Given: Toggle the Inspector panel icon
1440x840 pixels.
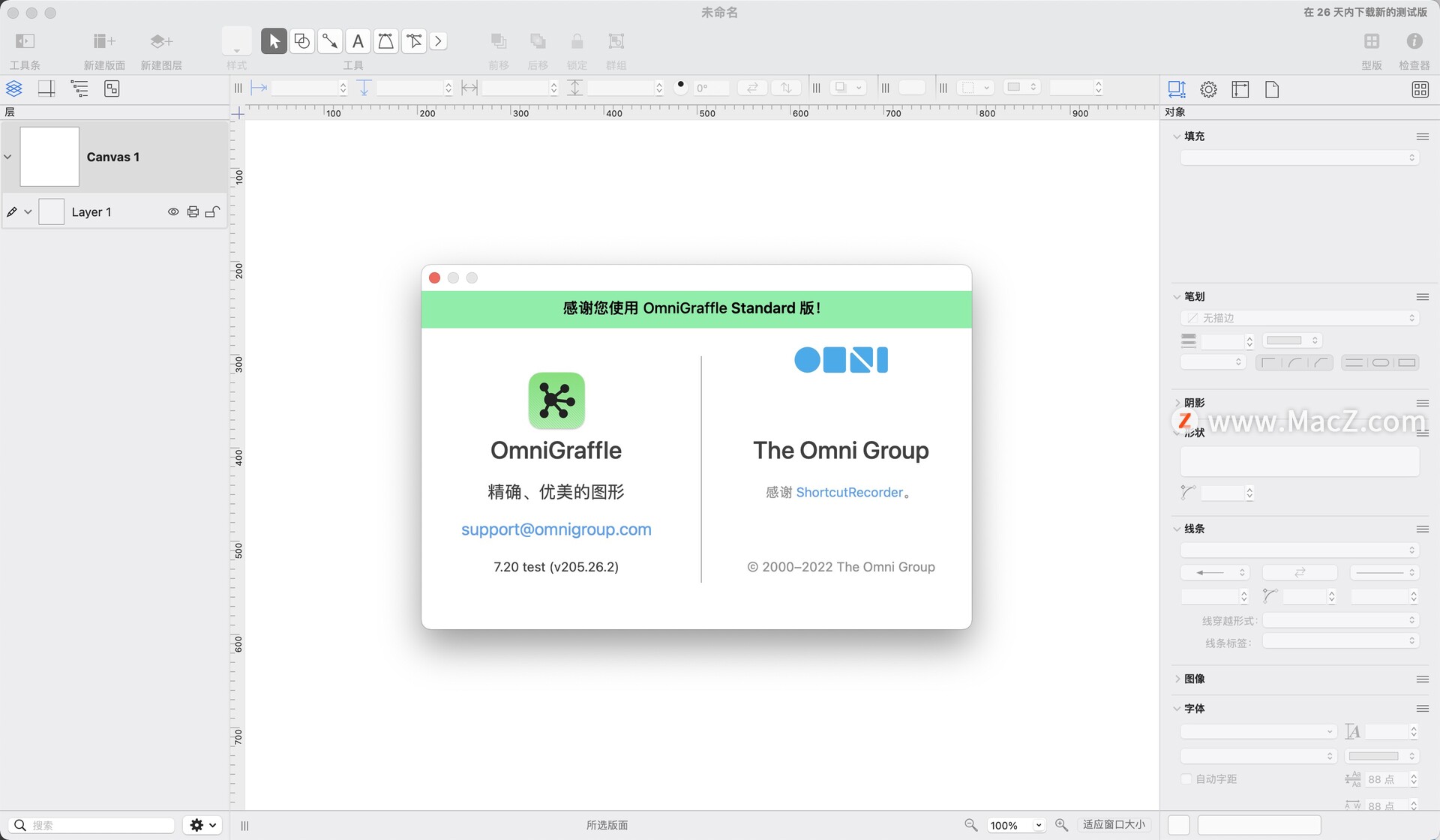Looking at the screenshot, I should pyautogui.click(x=1414, y=41).
